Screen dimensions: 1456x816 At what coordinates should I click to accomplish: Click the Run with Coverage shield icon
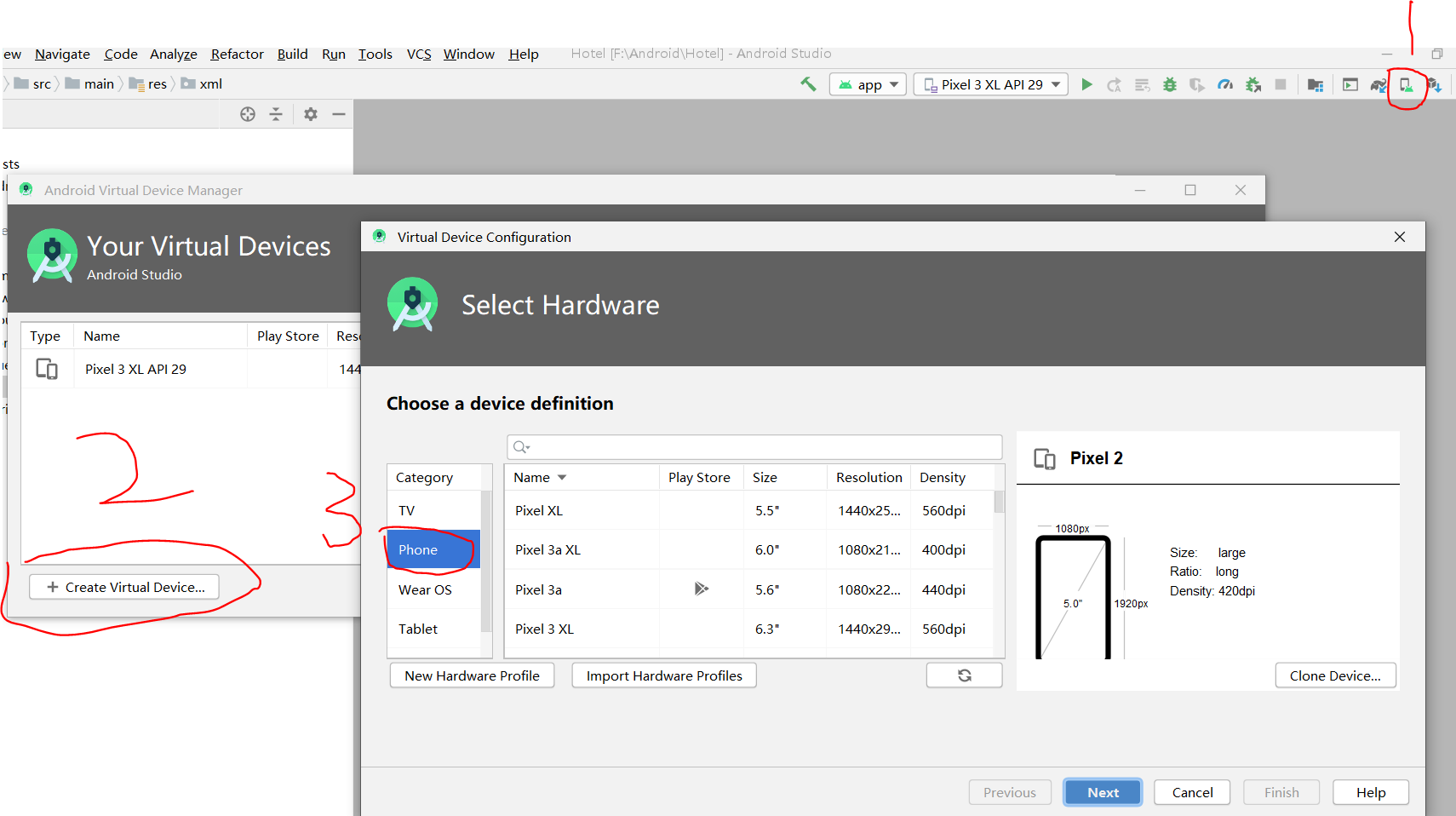(x=1197, y=84)
